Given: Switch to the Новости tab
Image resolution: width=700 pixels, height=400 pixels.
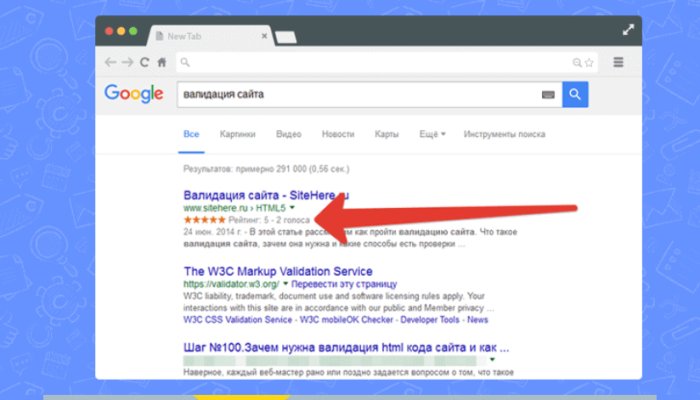Looking at the screenshot, I should tap(338, 134).
